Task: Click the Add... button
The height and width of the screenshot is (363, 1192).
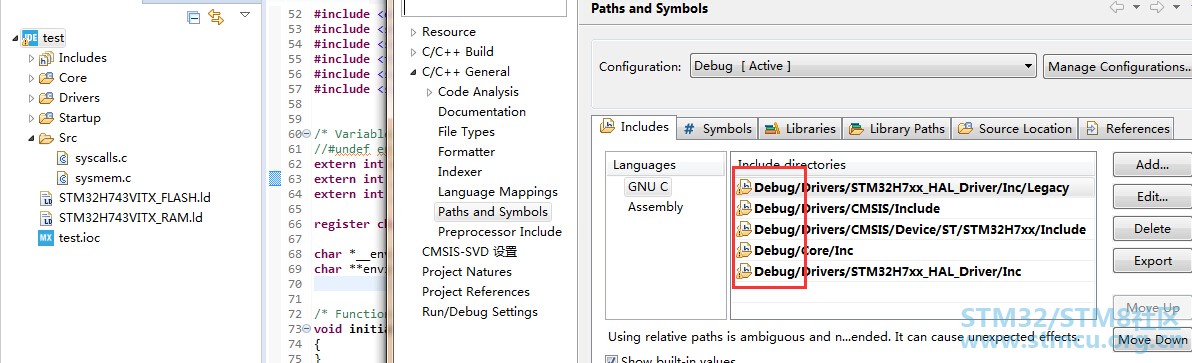Action: point(1152,164)
